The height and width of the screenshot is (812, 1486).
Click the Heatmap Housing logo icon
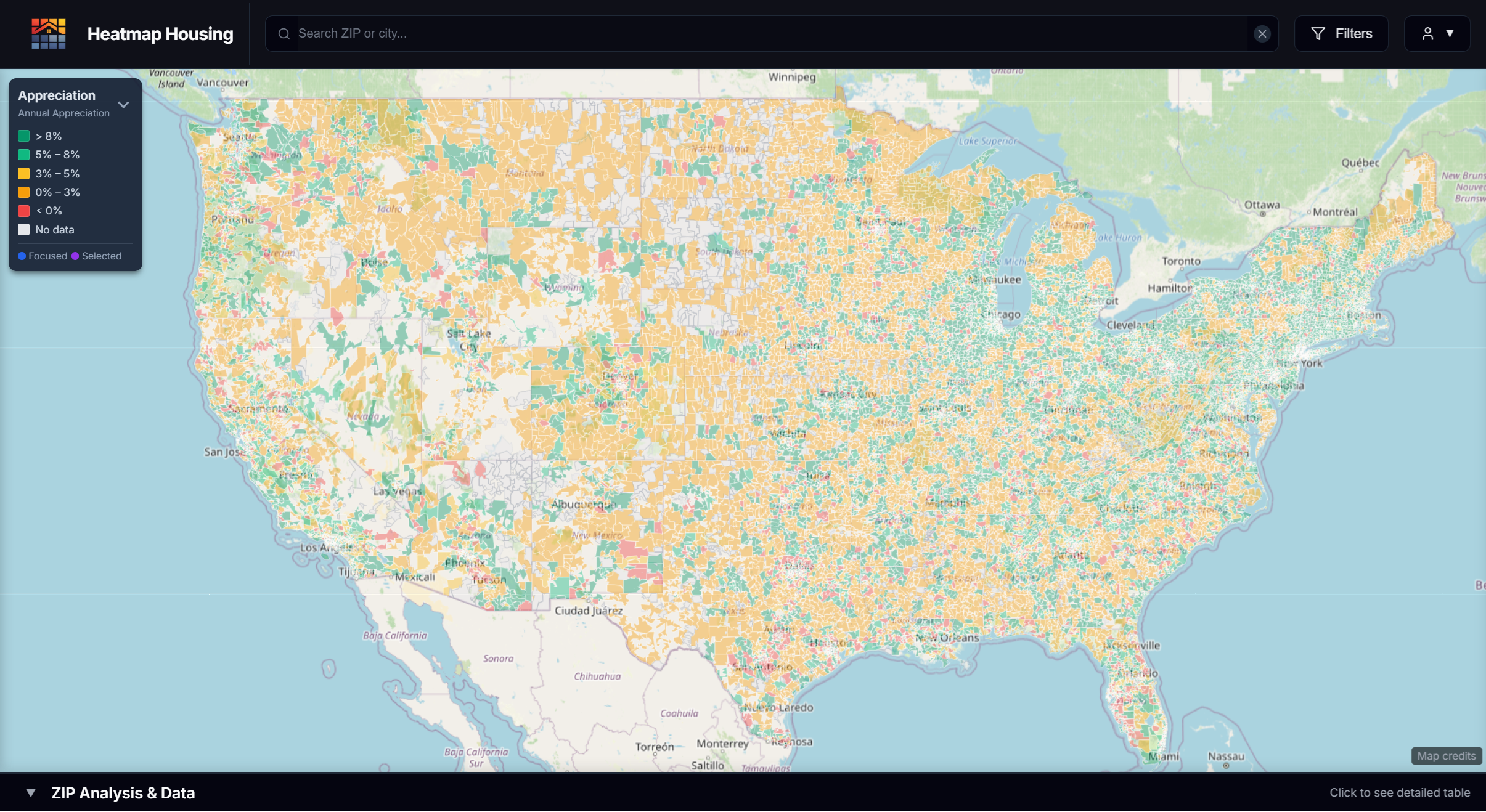48,33
